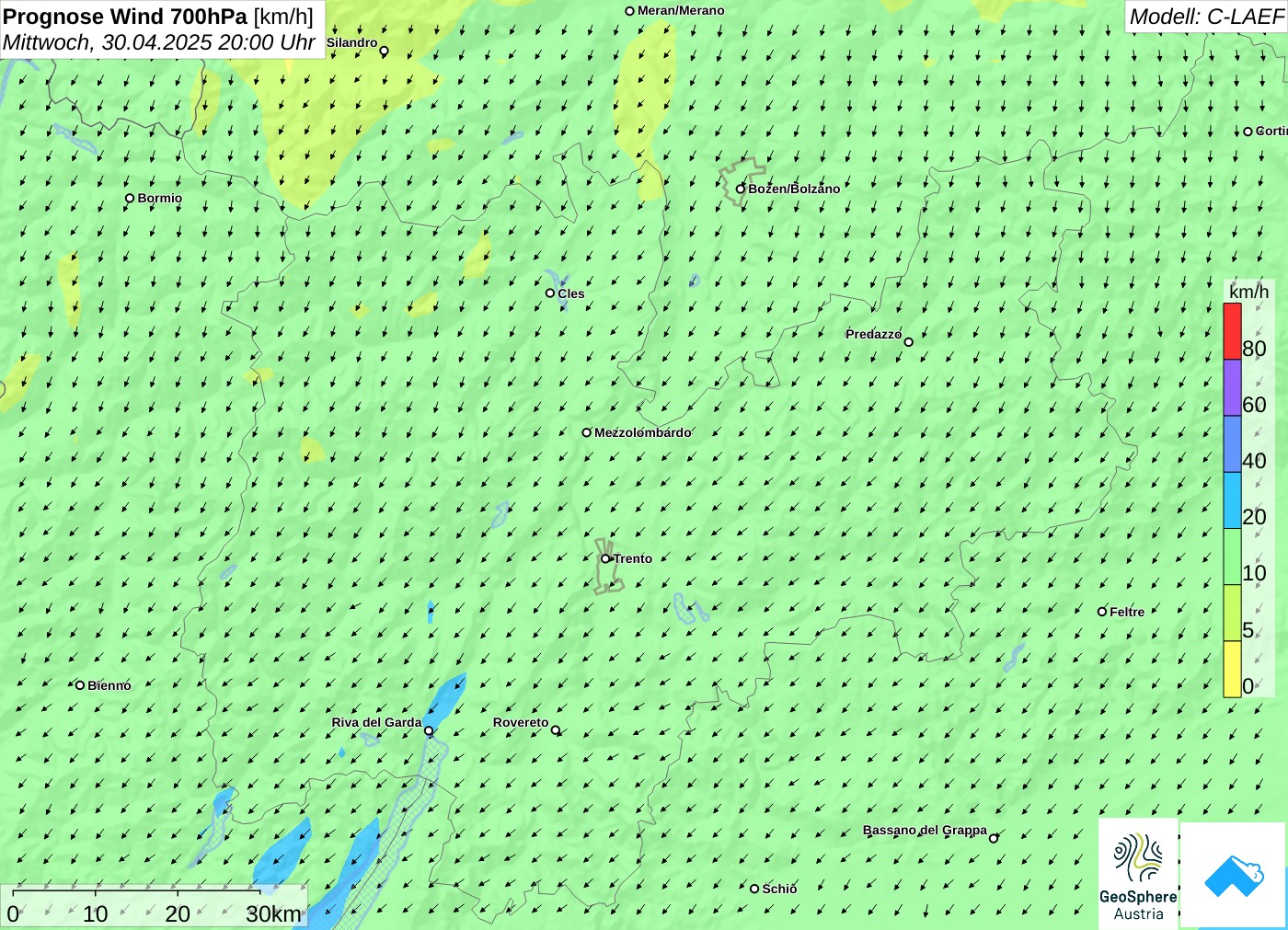Click the 'km/h' legend unit label
The height and width of the screenshot is (930, 1288).
(x=1248, y=292)
